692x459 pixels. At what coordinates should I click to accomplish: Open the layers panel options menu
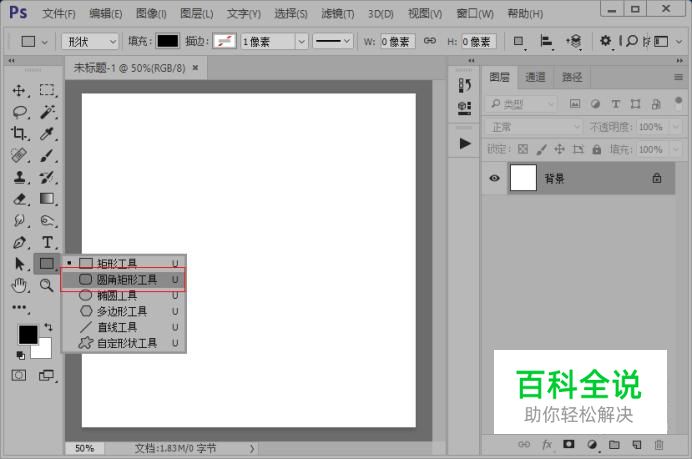678,77
